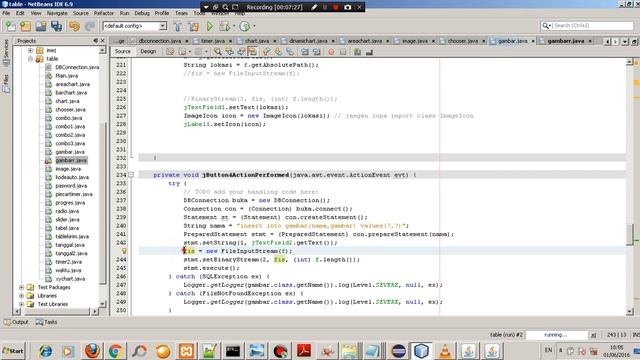Open the Refactor menu
Image resolution: width=640 pixels, height=360 pixels.
(104, 13)
